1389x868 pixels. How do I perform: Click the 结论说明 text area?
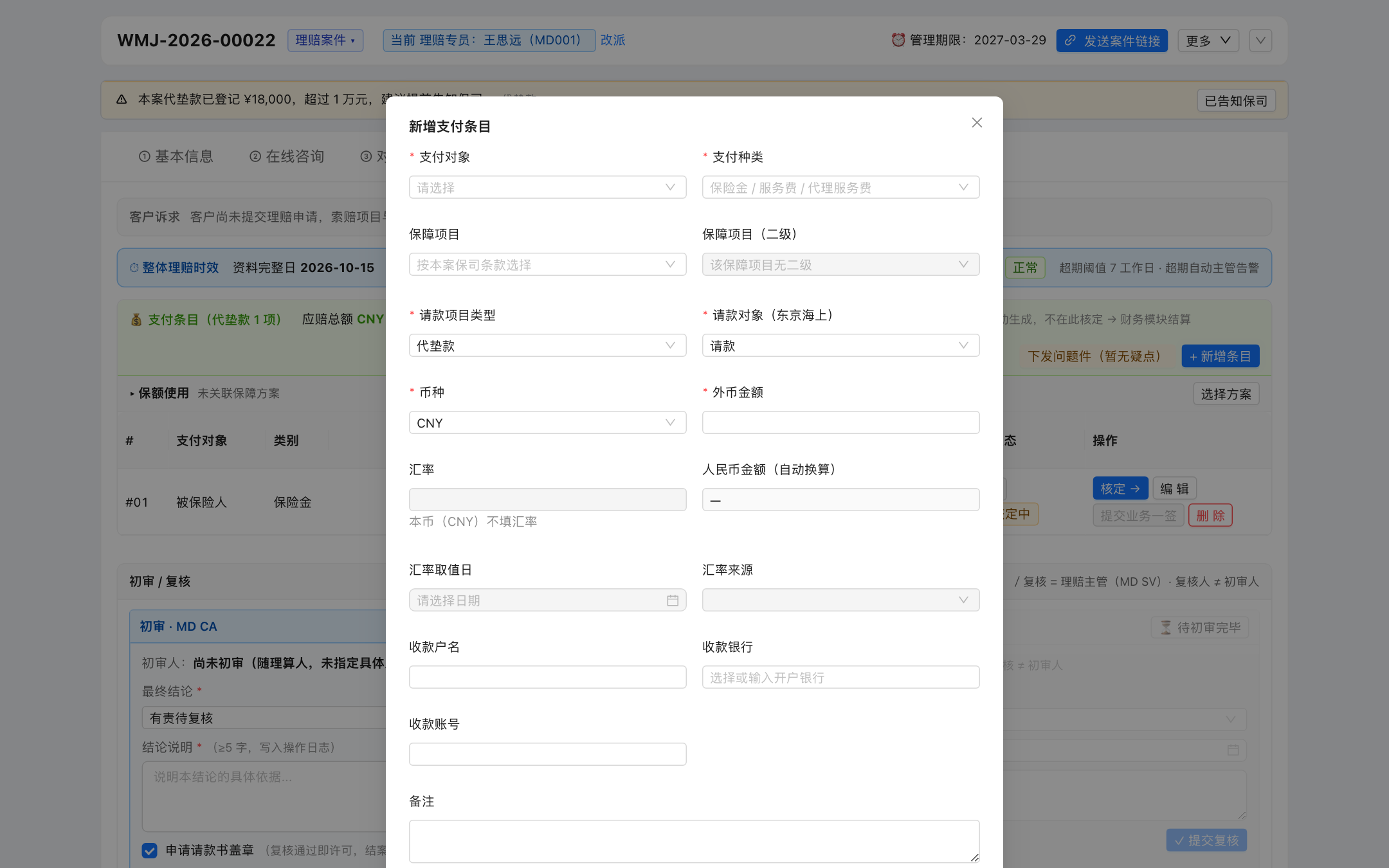click(264, 797)
